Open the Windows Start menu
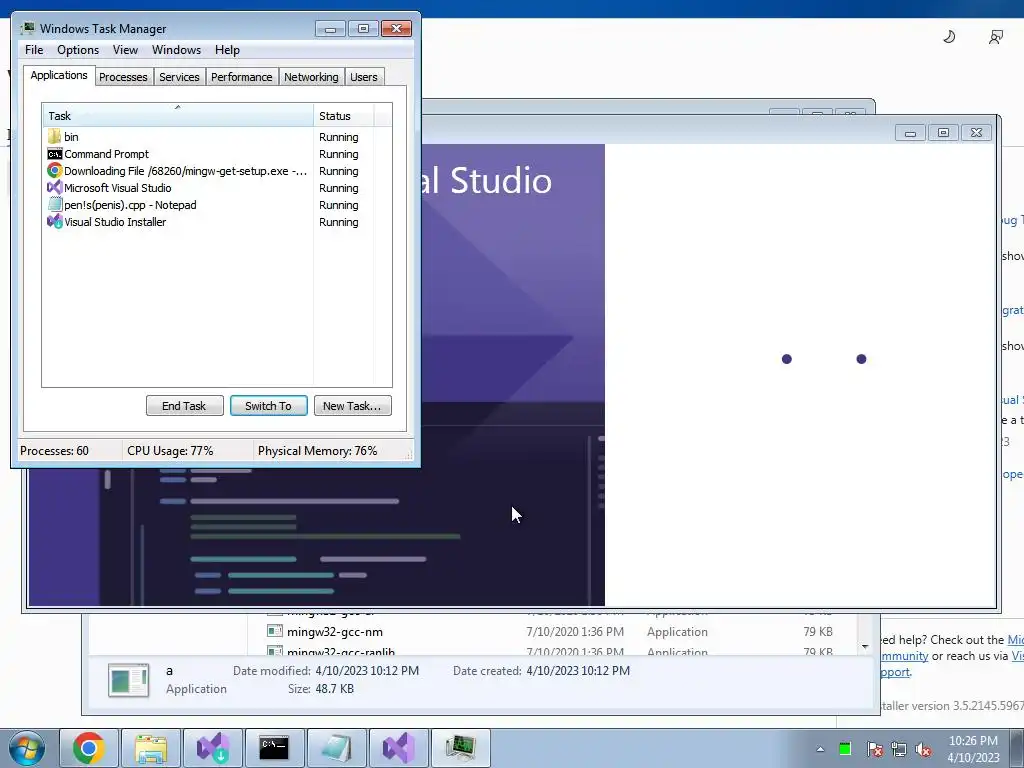1024x768 pixels. coord(27,748)
